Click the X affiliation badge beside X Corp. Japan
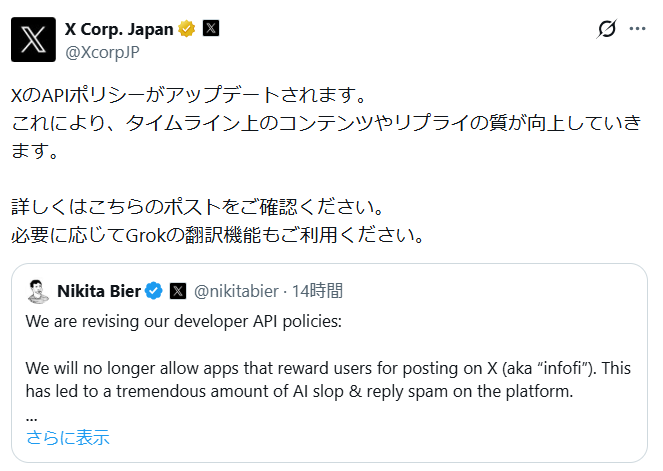 pos(211,29)
